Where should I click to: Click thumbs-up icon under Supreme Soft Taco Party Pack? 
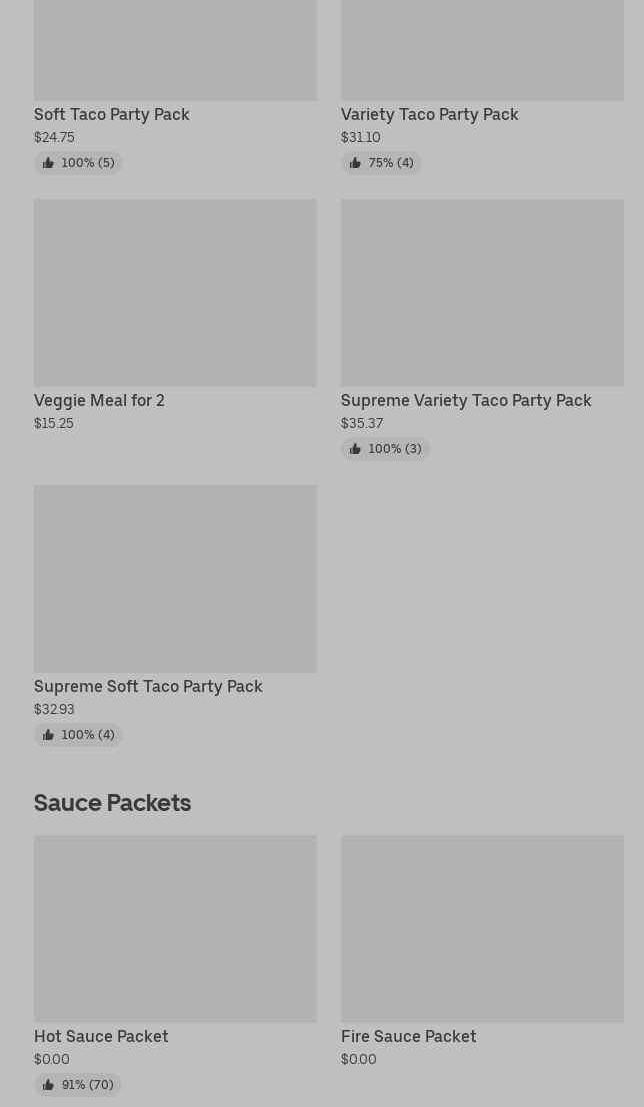point(48,735)
